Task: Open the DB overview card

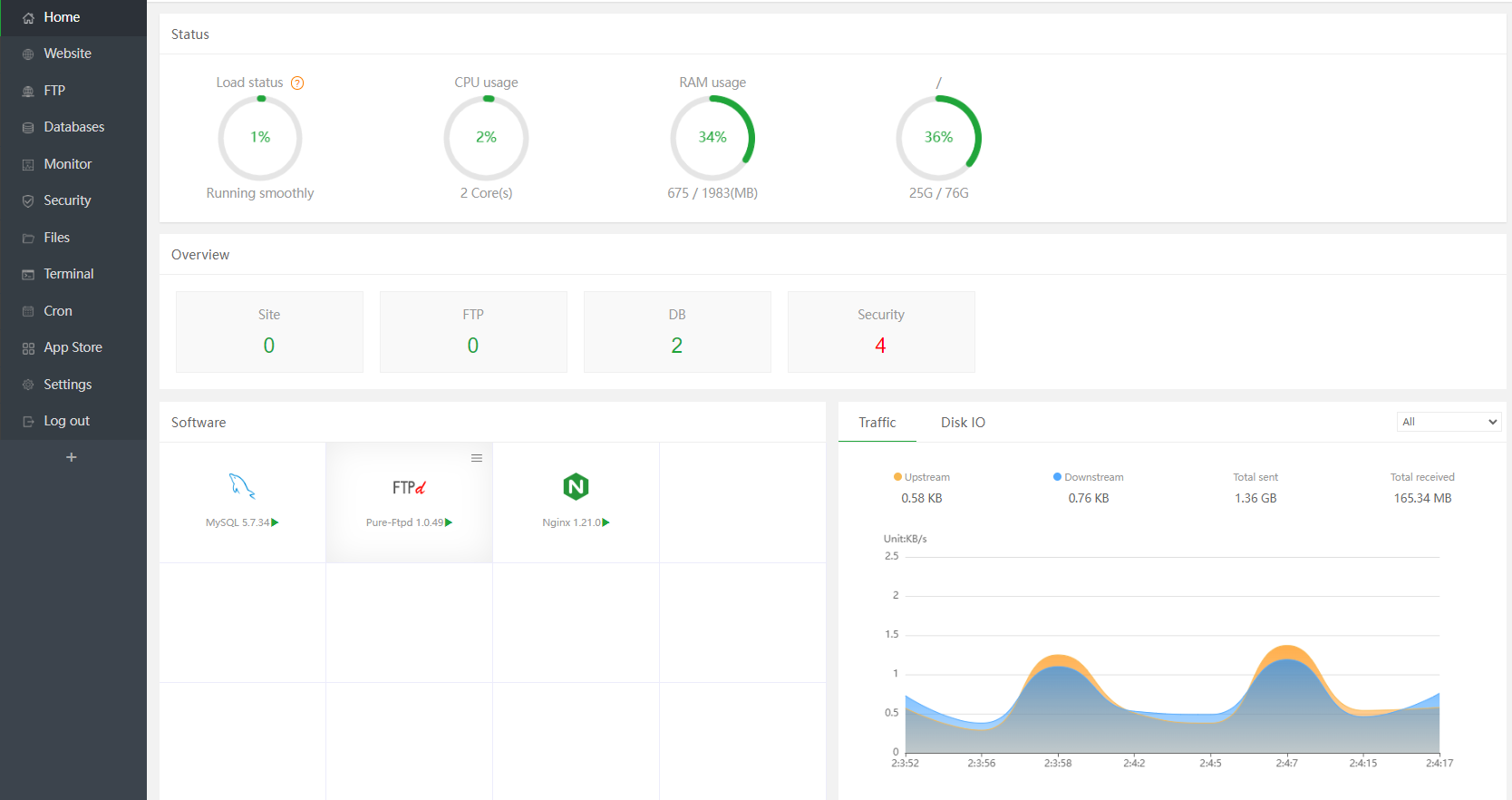Action: tap(677, 332)
